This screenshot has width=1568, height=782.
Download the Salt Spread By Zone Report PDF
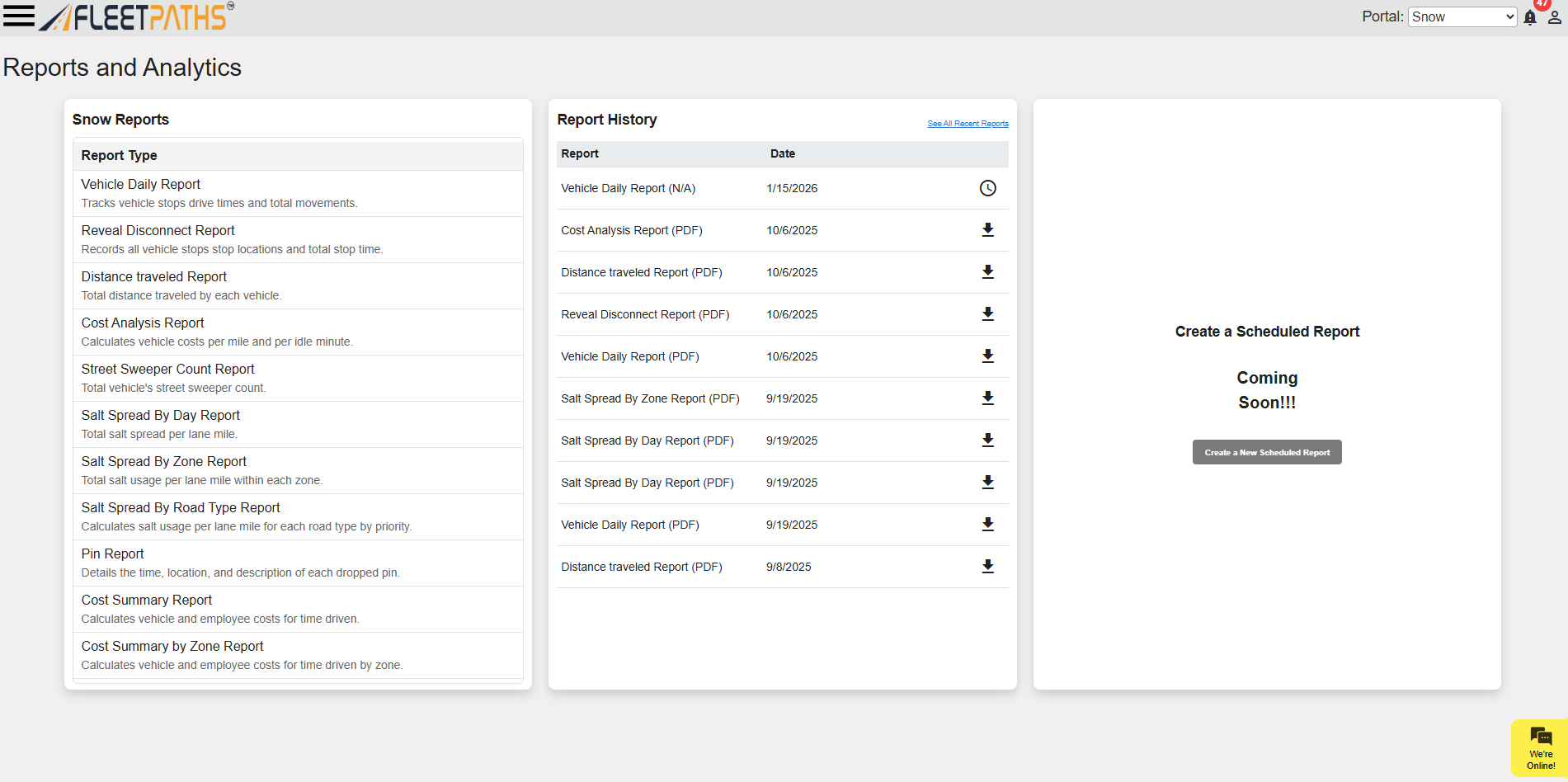987,398
